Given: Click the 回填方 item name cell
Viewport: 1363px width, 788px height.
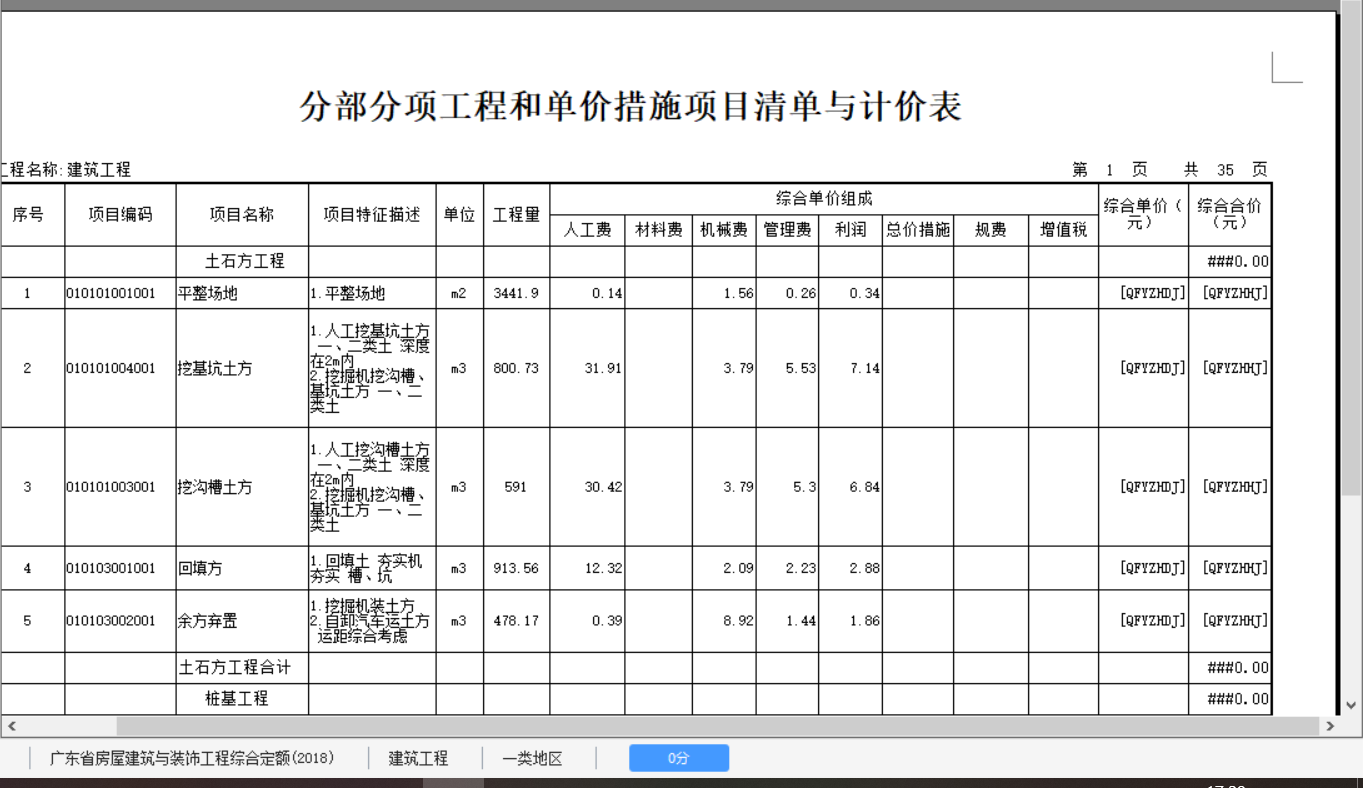Looking at the screenshot, I should coord(242,568).
